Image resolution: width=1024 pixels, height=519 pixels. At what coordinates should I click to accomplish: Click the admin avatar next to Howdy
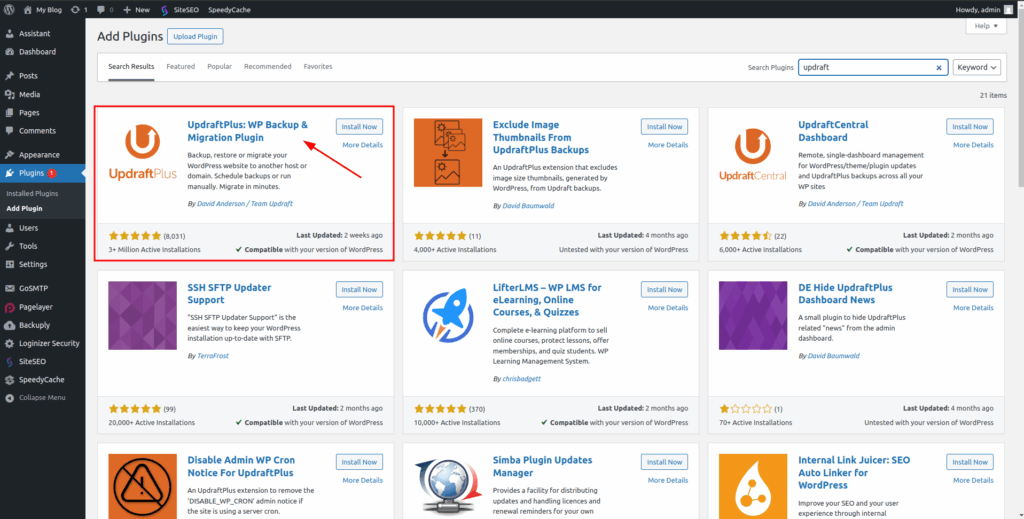click(x=1009, y=10)
